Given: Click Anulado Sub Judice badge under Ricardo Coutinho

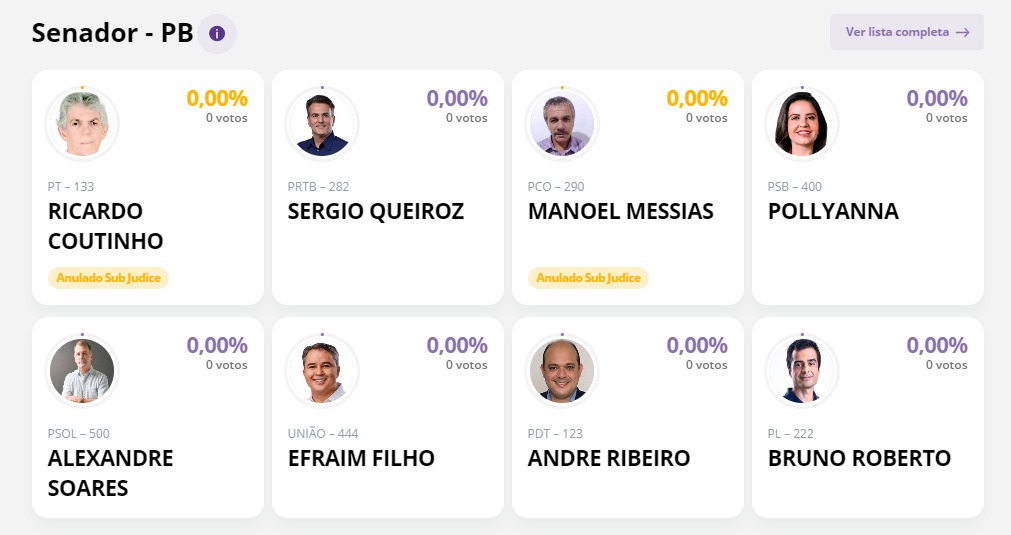Looking at the screenshot, I should (108, 277).
